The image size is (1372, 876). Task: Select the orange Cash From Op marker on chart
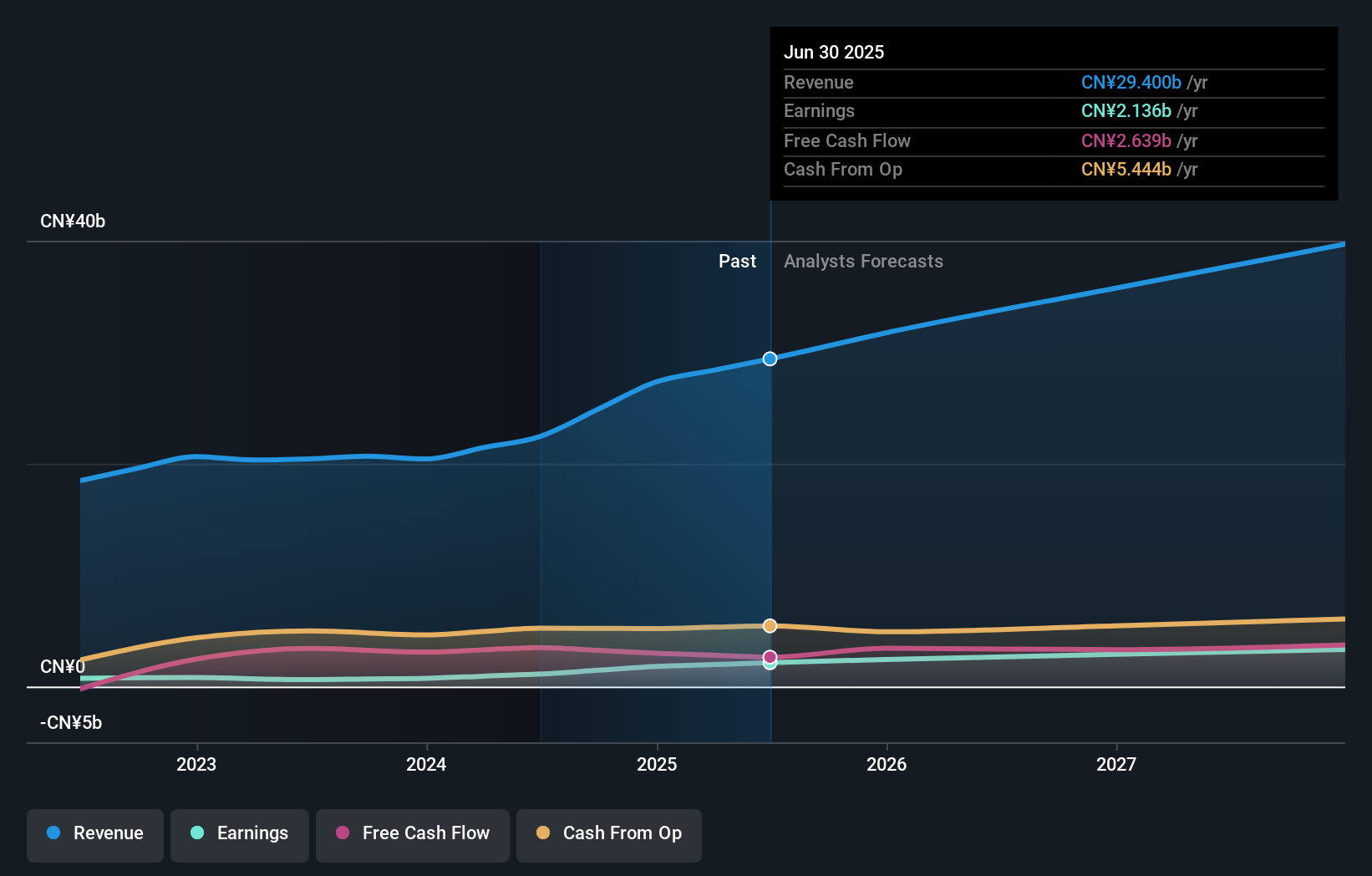point(770,625)
